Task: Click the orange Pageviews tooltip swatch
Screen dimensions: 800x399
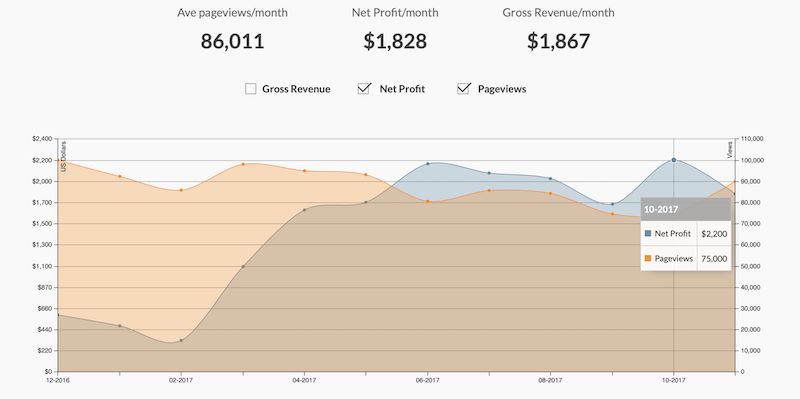Action: coord(648,259)
